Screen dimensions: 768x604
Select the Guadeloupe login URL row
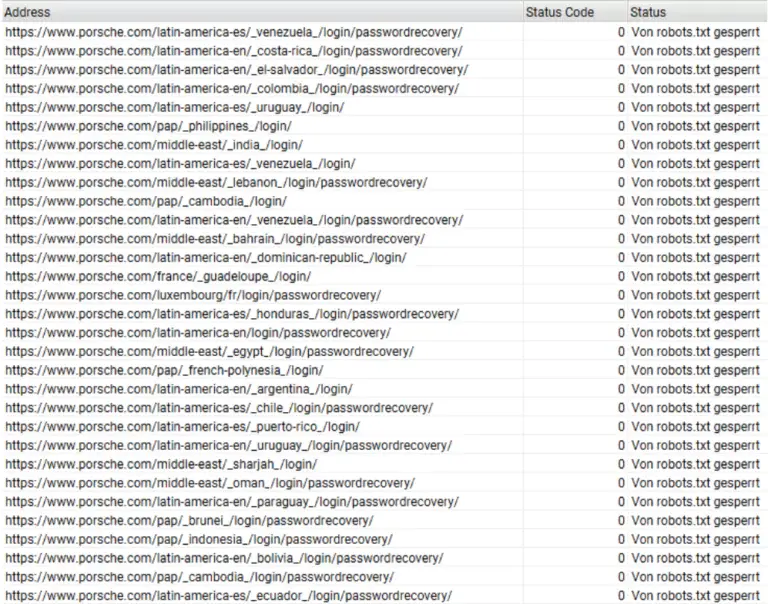(158, 276)
